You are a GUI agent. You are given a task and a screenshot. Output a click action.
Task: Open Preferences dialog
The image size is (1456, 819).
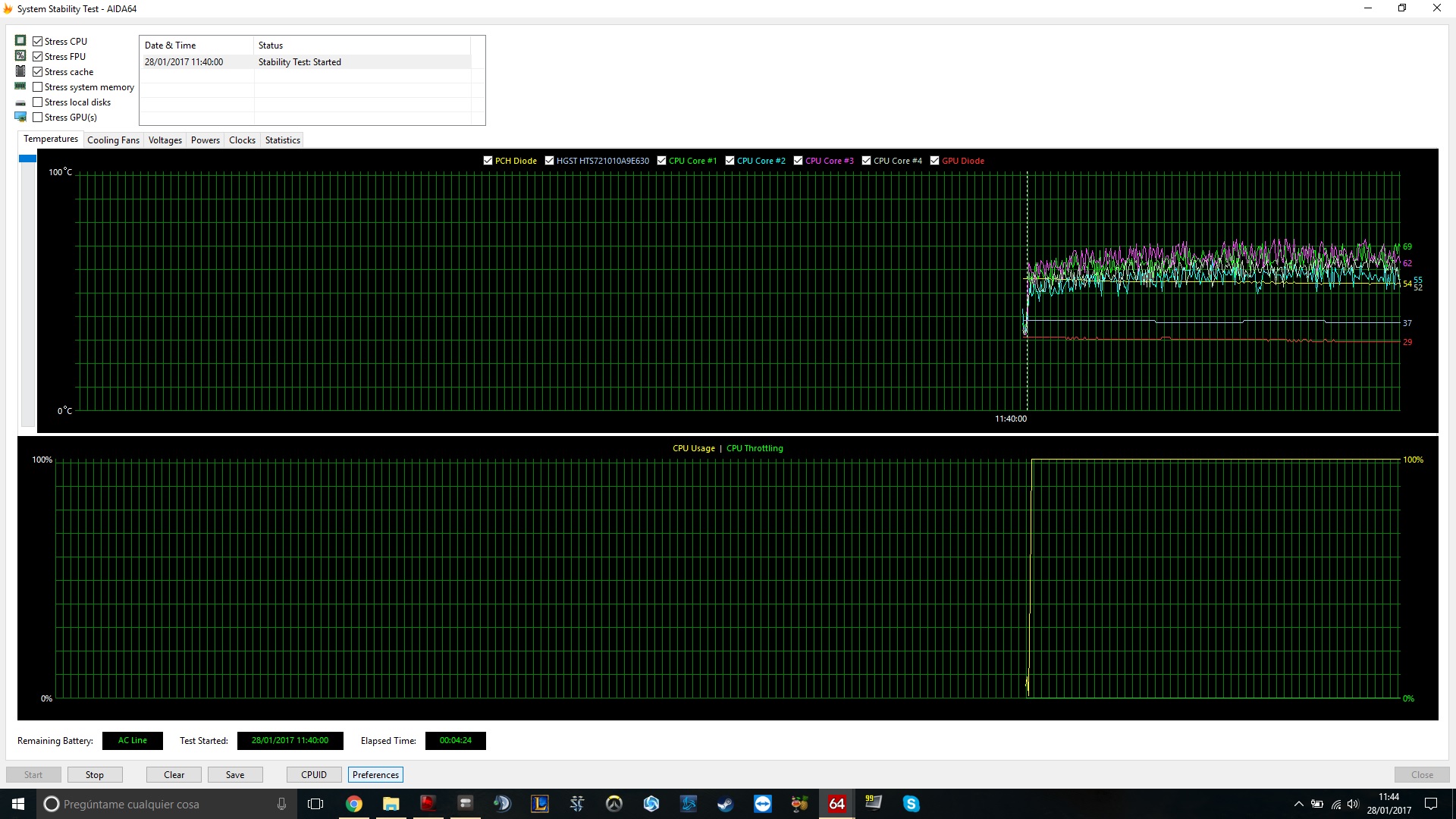[x=375, y=774]
